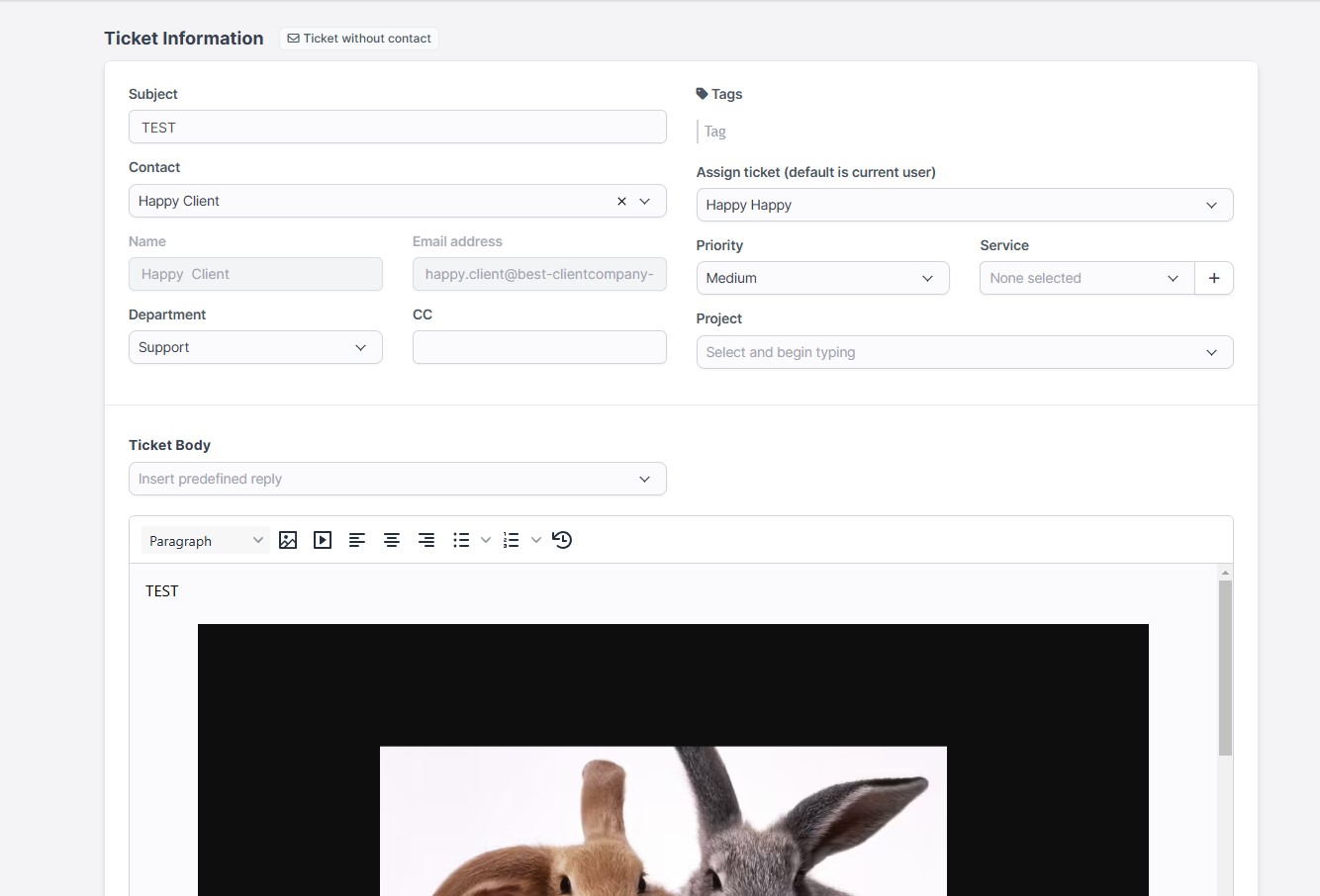Image resolution: width=1320 pixels, height=896 pixels.
Task: Open the Priority dropdown showing Medium
Action: (x=823, y=278)
